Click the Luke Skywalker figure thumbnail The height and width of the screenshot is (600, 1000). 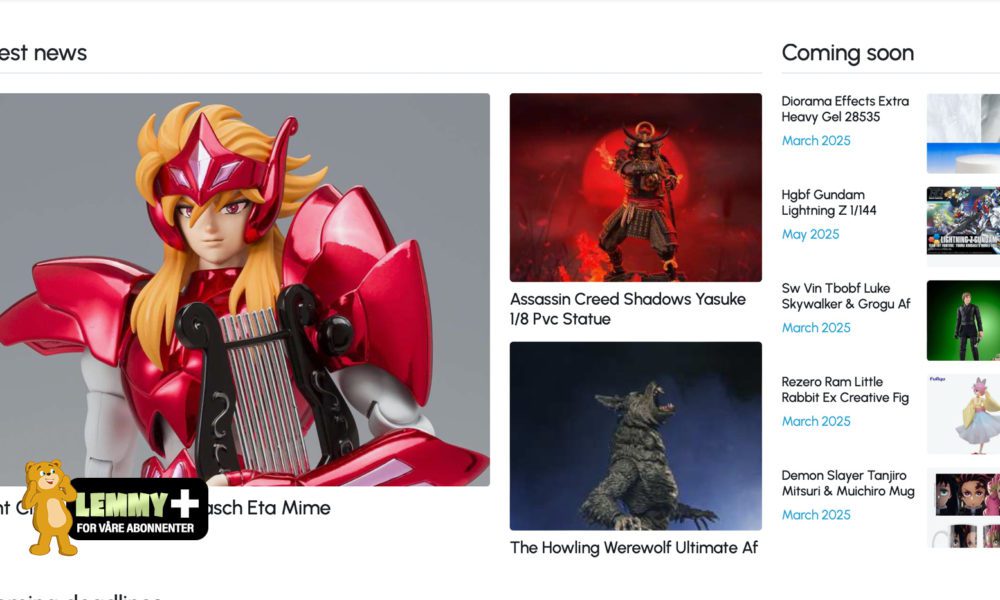(x=963, y=321)
